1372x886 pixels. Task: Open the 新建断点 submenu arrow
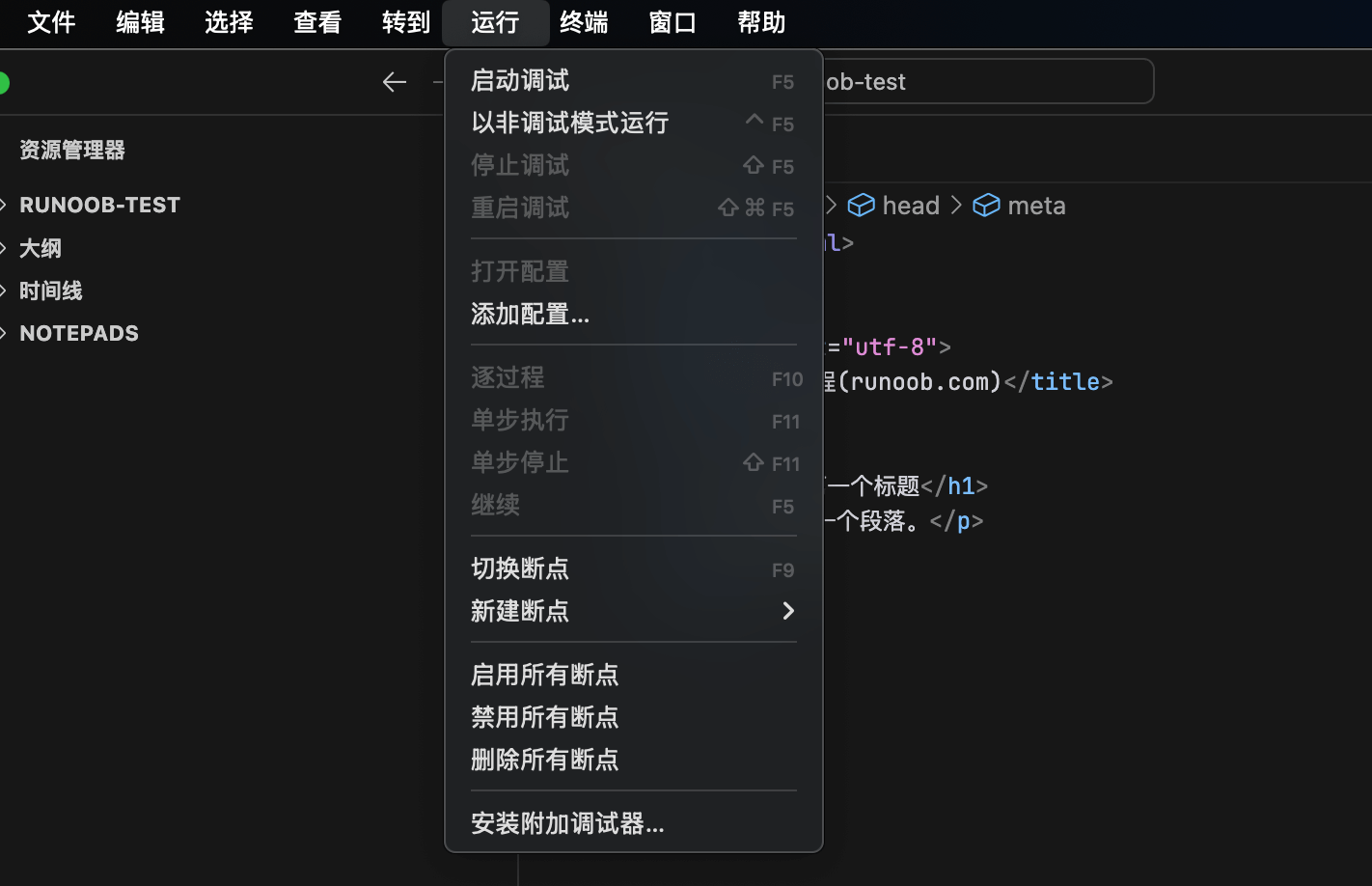788,611
